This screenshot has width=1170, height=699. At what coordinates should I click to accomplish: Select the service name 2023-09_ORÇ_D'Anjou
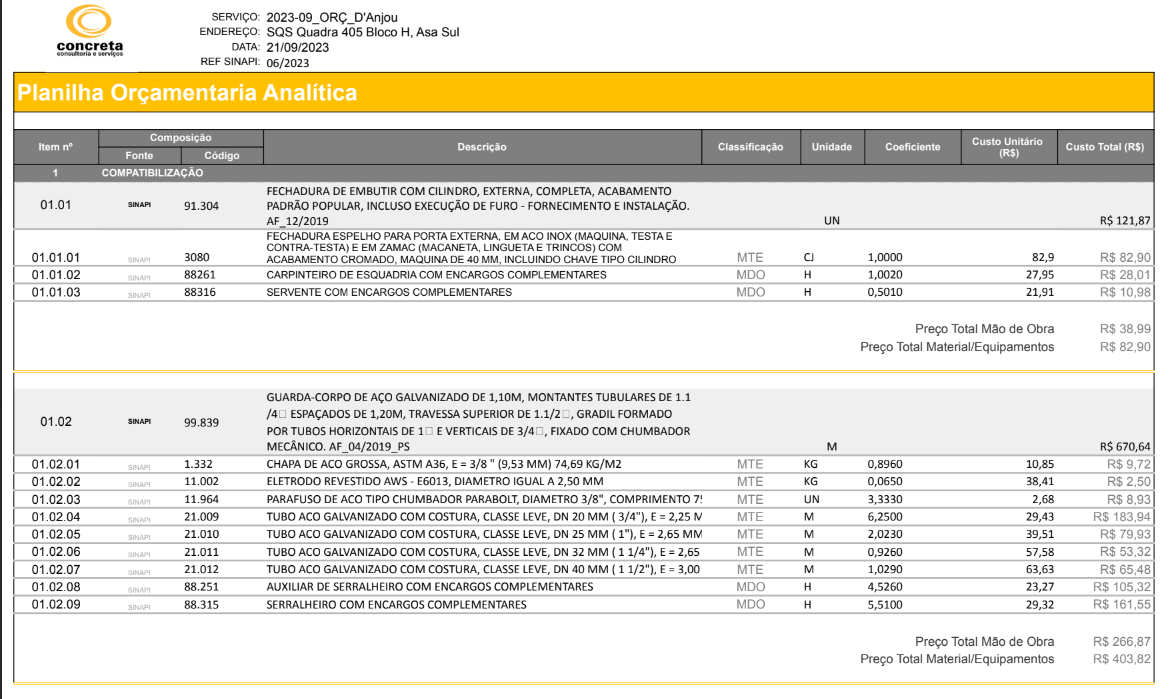331,17
